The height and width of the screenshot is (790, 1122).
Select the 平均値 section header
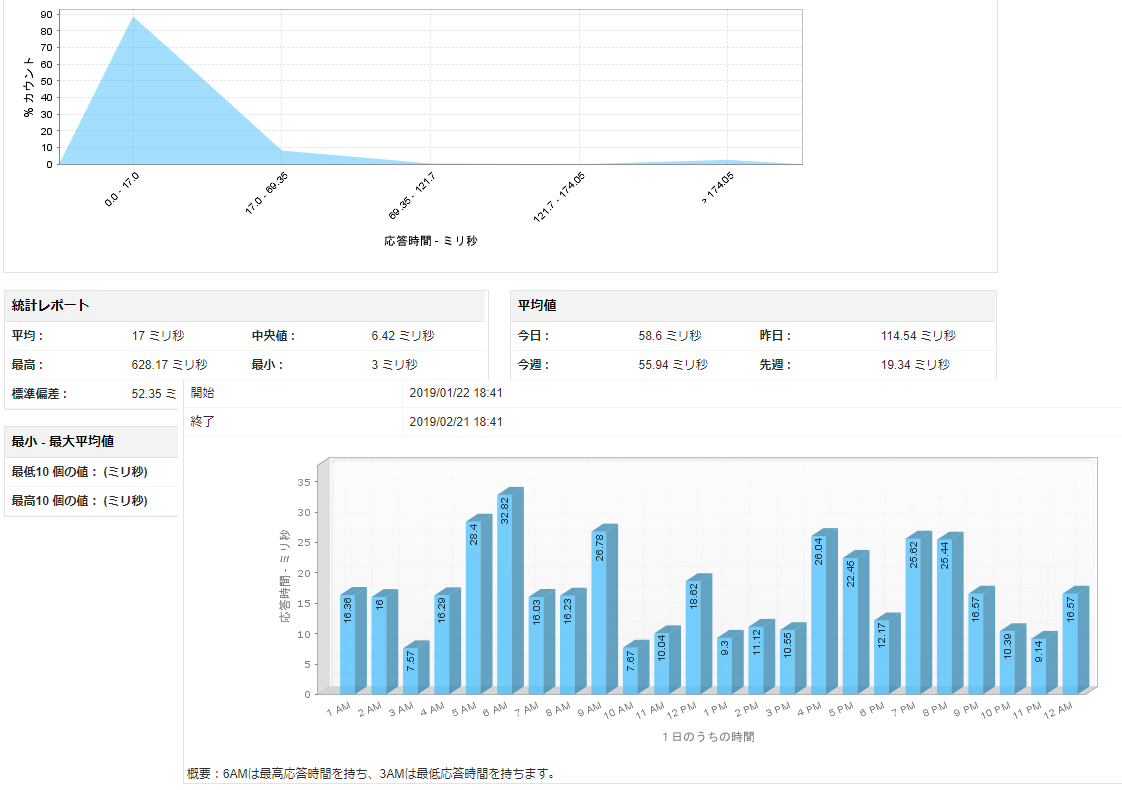pos(753,306)
